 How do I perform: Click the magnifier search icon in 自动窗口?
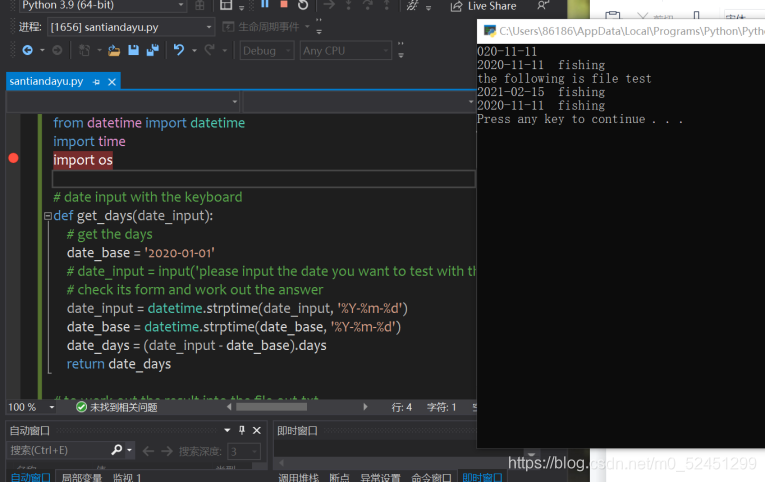(x=117, y=450)
